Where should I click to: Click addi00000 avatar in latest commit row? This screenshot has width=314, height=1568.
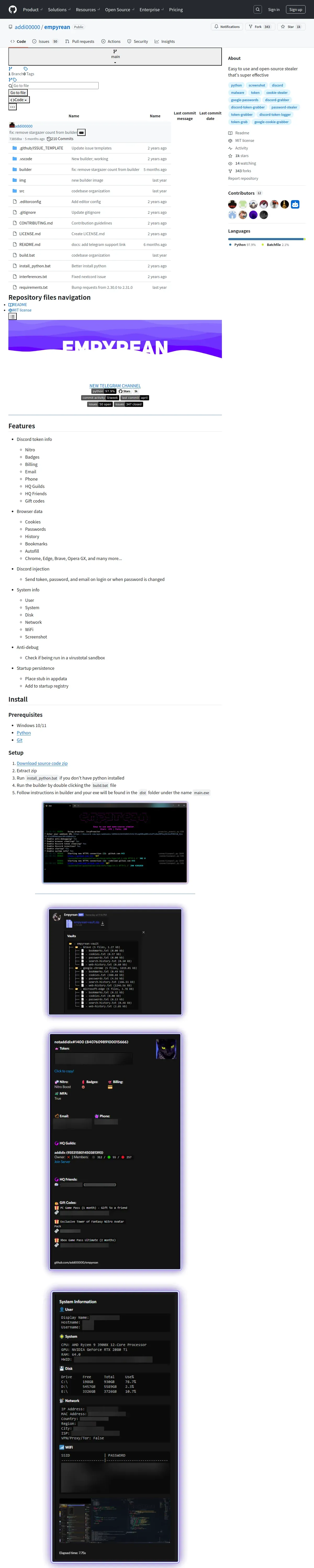[12, 125]
